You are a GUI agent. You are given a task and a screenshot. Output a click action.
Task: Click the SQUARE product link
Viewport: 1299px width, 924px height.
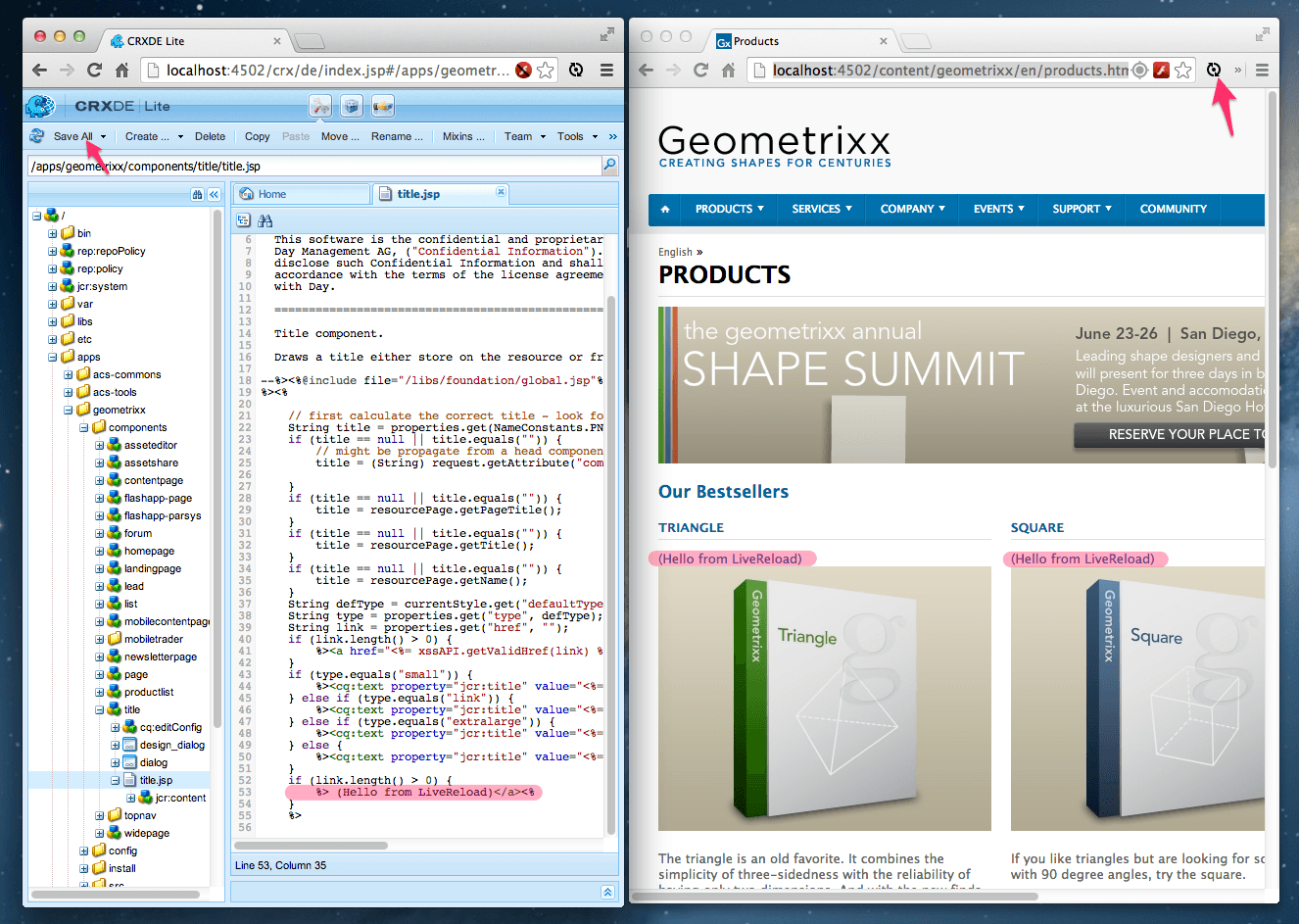(x=1037, y=527)
